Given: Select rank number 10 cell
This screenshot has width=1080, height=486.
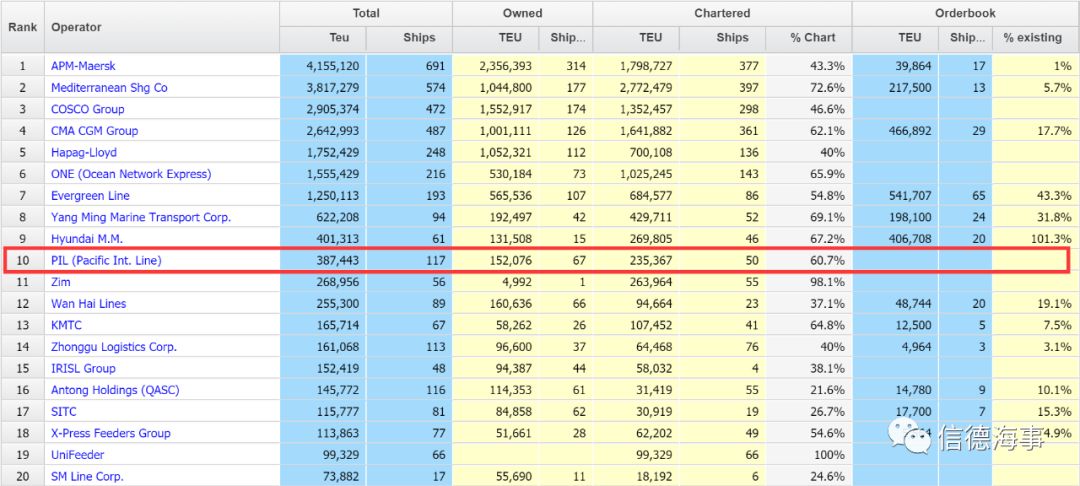Looking at the screenshot, I should (22, 260).
